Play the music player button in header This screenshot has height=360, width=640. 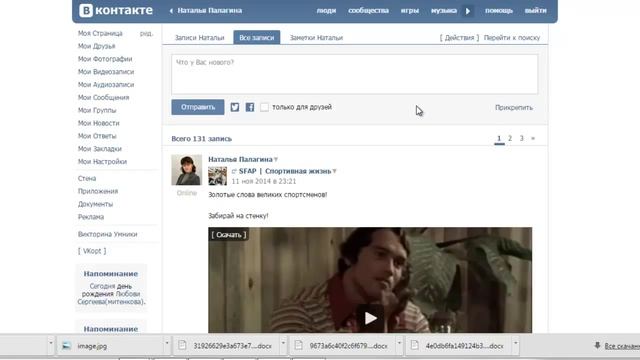tap(468, 11)
